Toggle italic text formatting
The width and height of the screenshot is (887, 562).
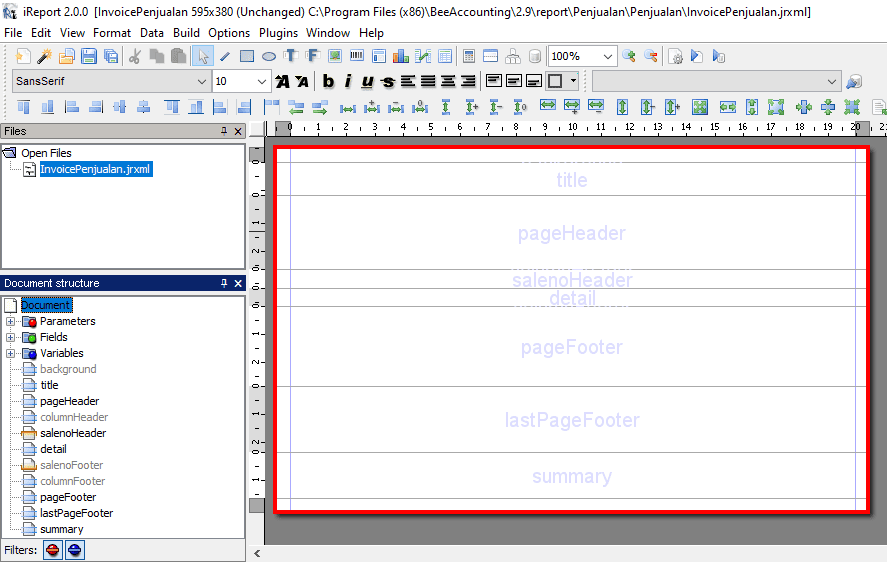tap(348, 82)
